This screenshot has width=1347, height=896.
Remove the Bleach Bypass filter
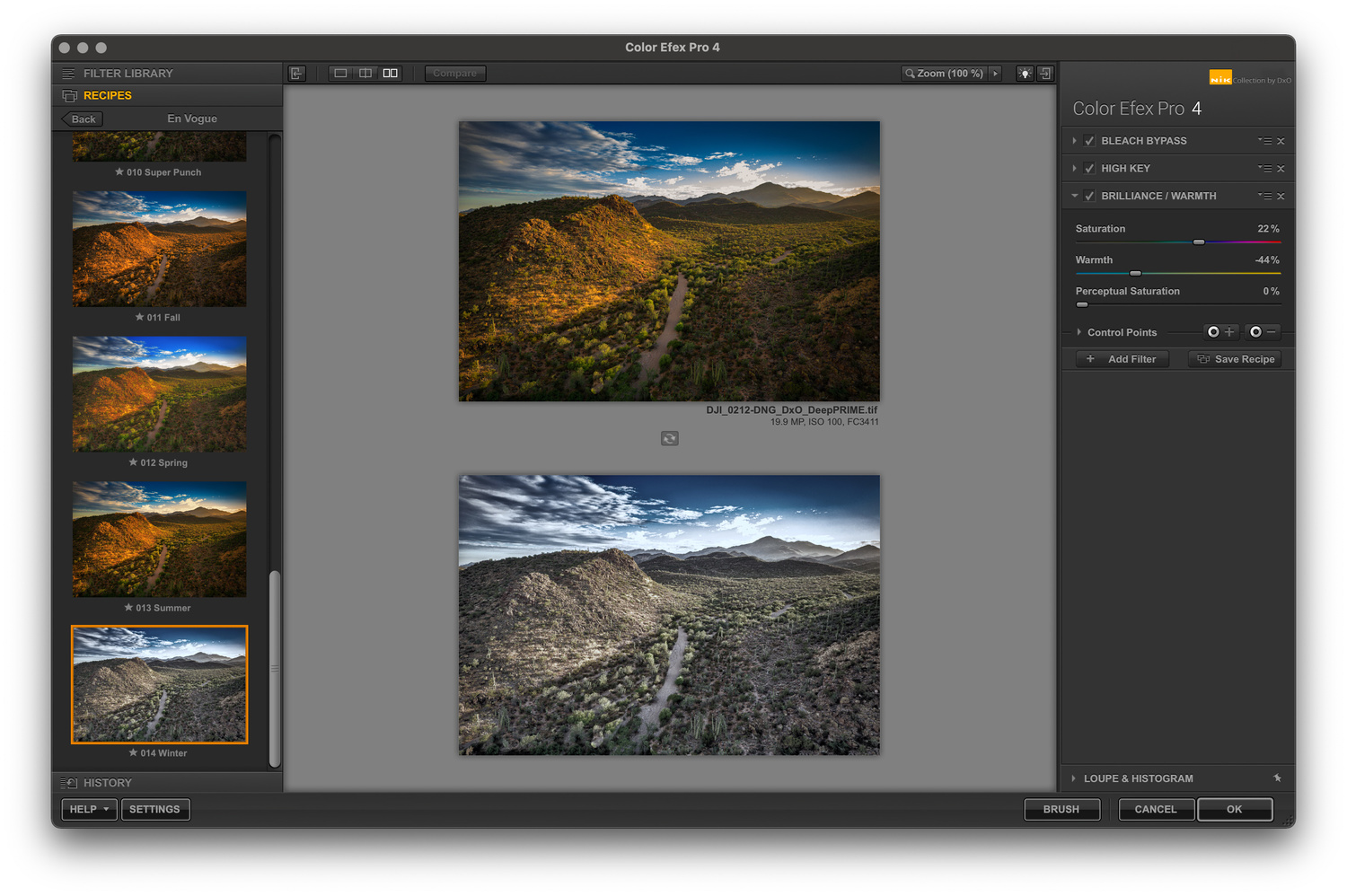[1281, 141]
